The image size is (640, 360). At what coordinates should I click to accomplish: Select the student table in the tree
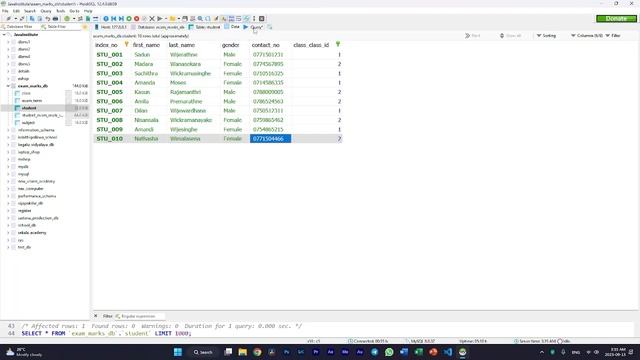pos(29,108)
